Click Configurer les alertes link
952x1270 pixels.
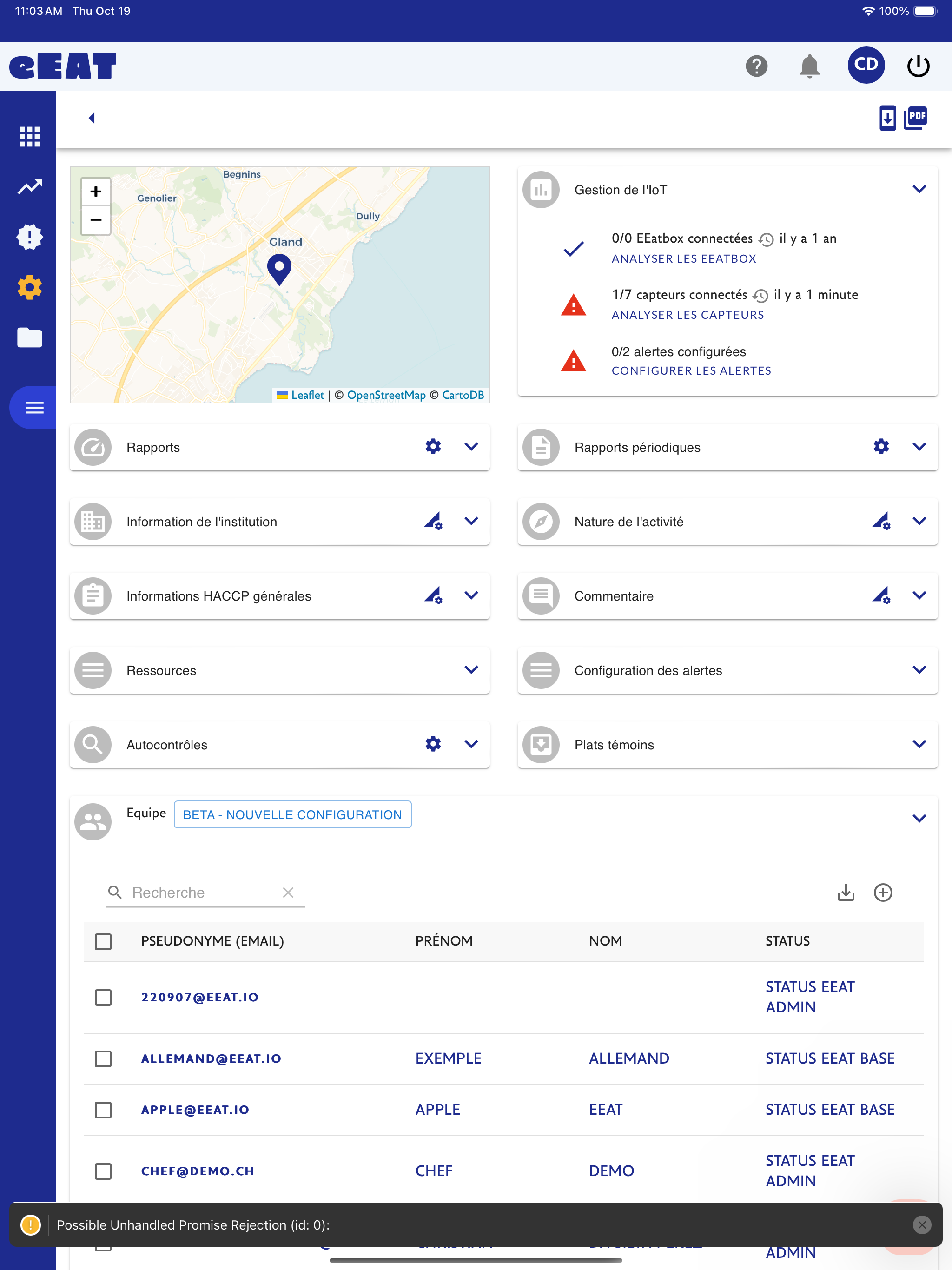pos(691,370)
